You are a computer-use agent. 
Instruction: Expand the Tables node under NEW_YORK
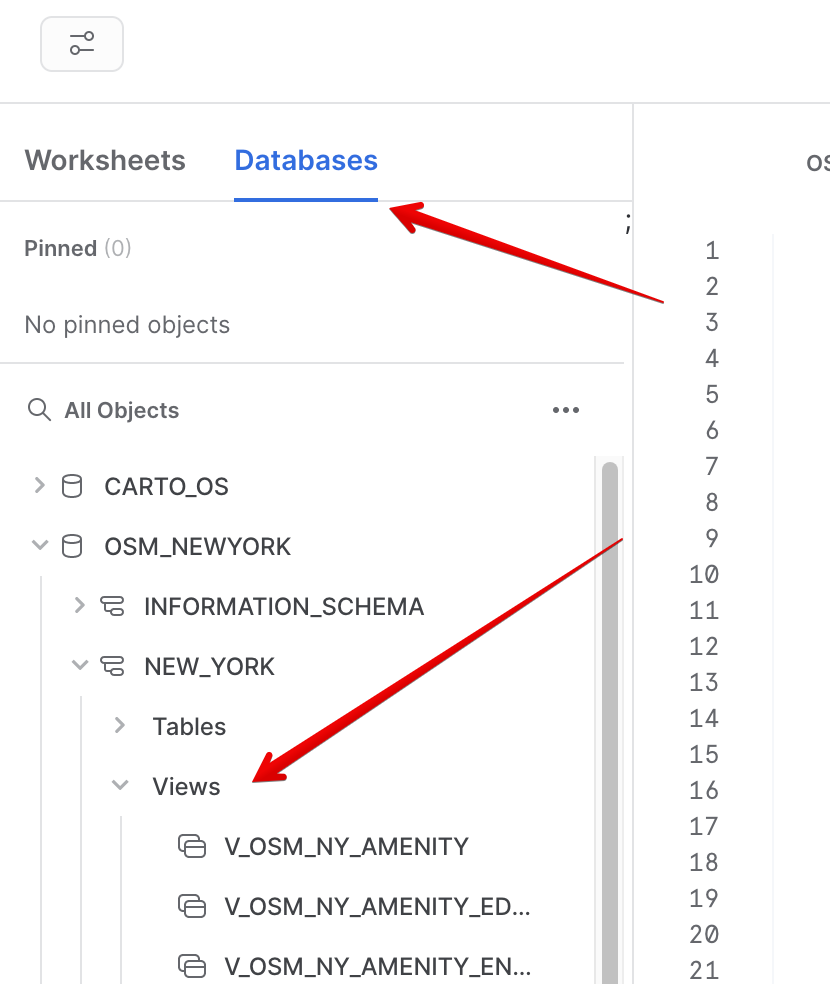pyautogui.click(x=119, y=726)
